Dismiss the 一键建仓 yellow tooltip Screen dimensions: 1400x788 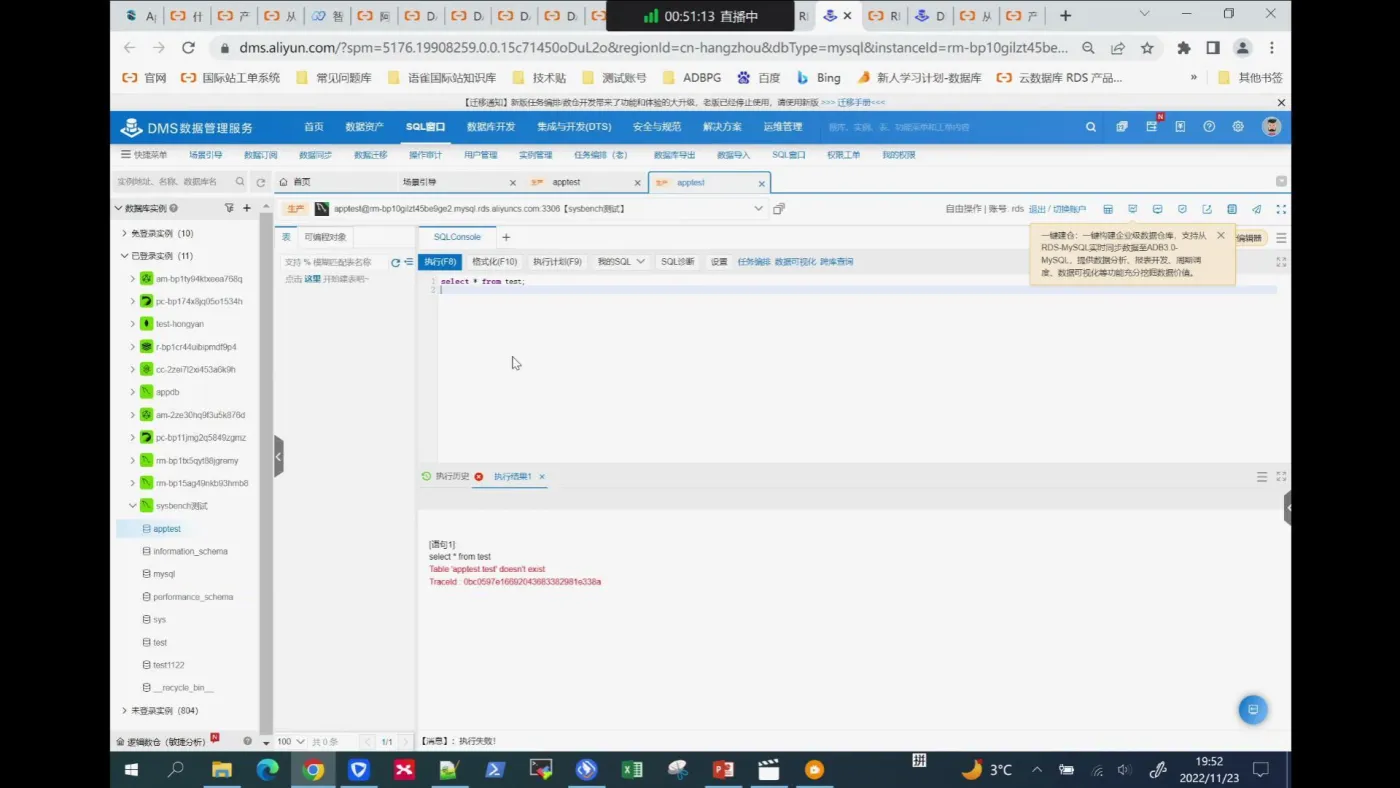[x=1221, y=236]
